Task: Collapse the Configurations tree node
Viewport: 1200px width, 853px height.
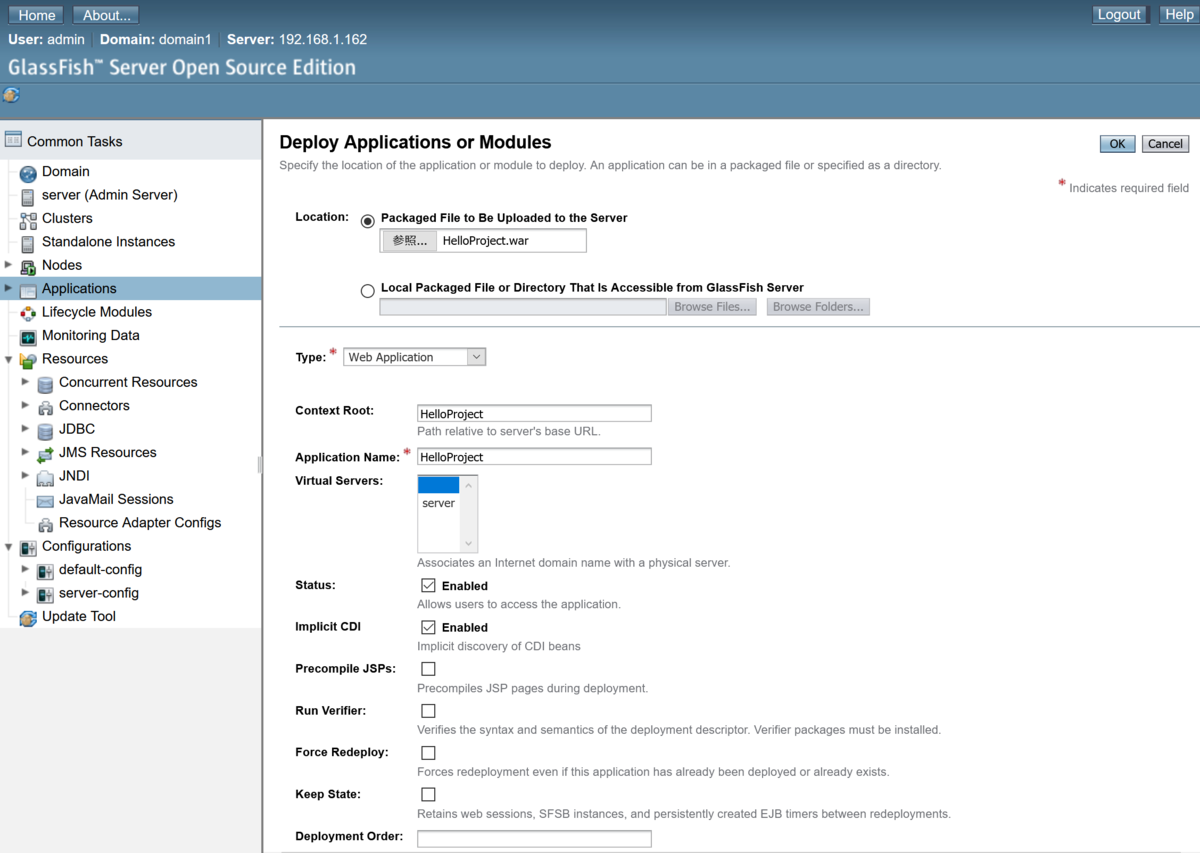Action: [9, 546]
